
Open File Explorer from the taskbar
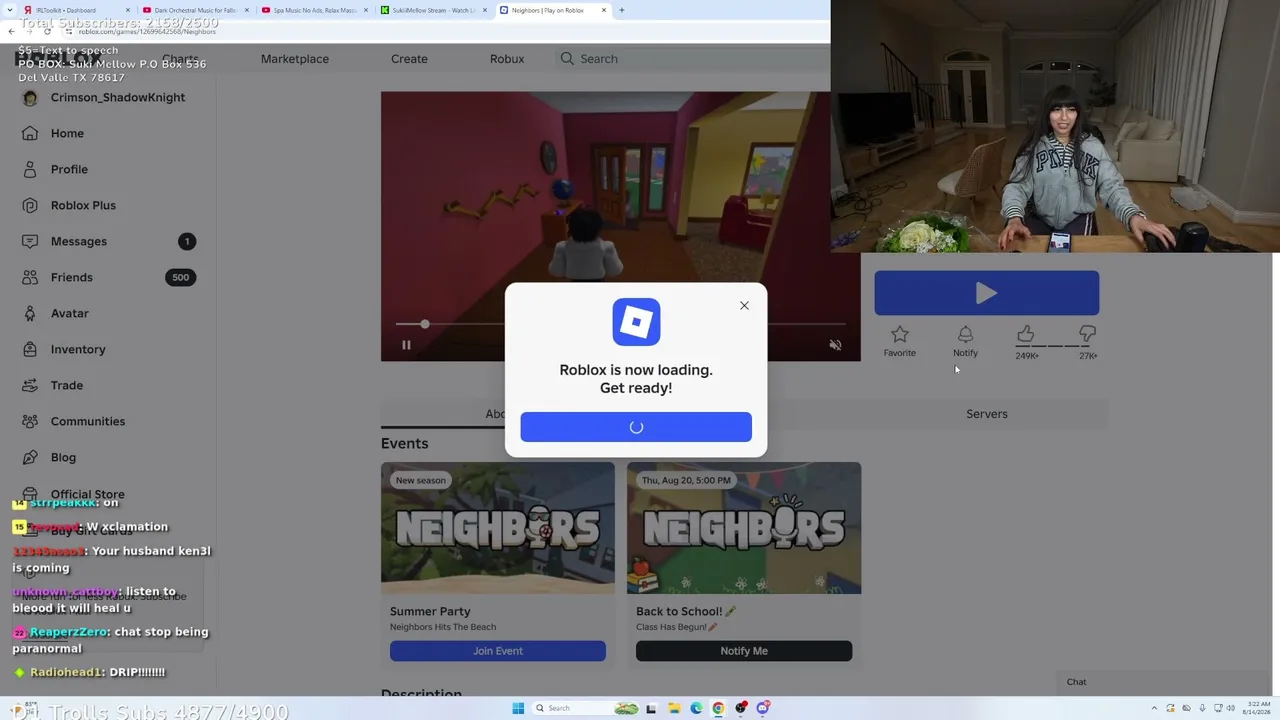pos(674,708)
